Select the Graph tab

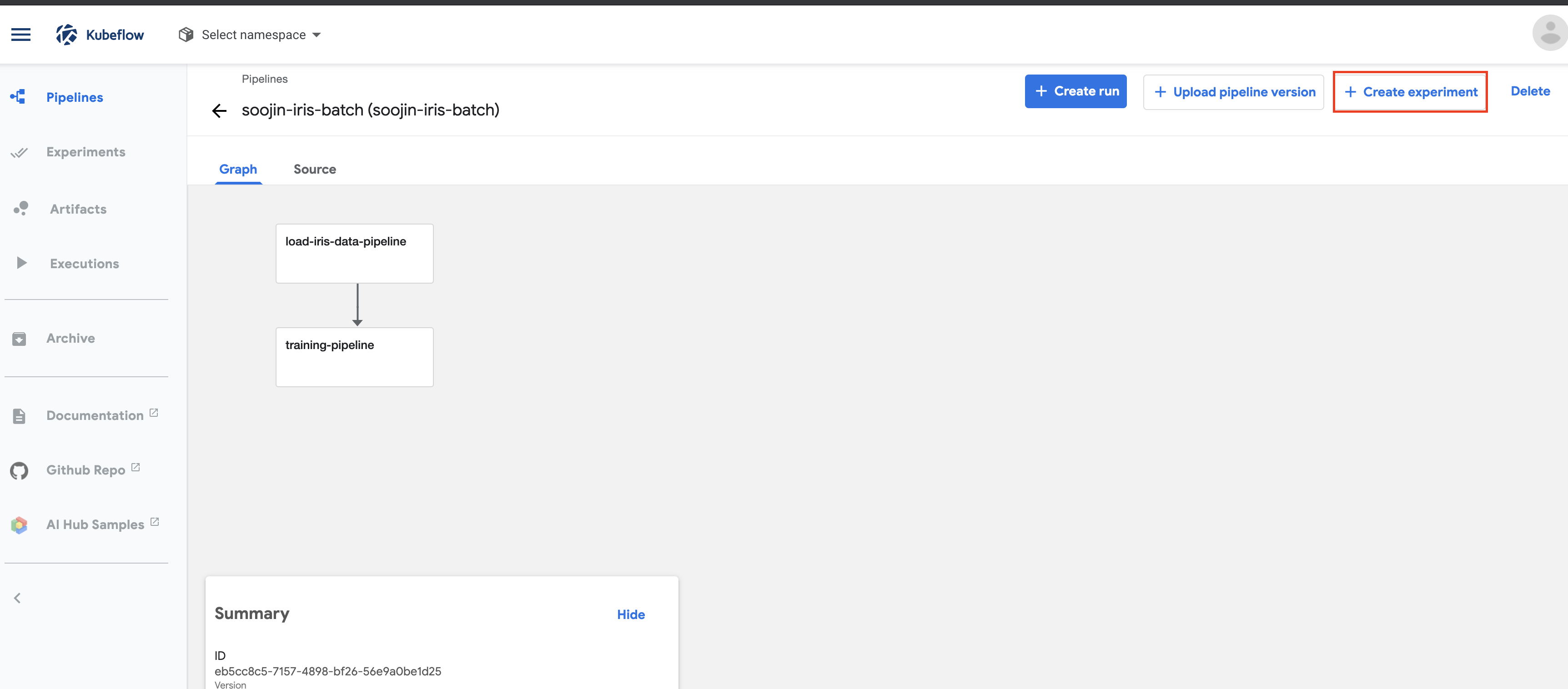coord(238,169)
